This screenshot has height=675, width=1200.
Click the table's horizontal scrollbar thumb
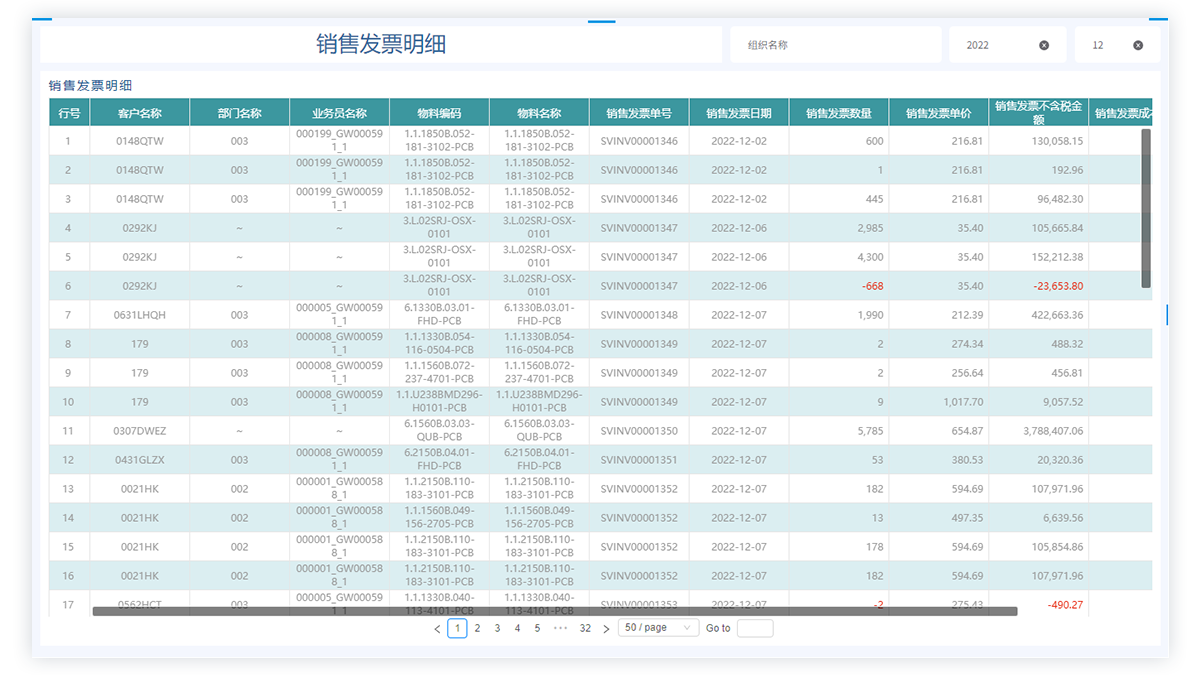click(x=555, y=611)
